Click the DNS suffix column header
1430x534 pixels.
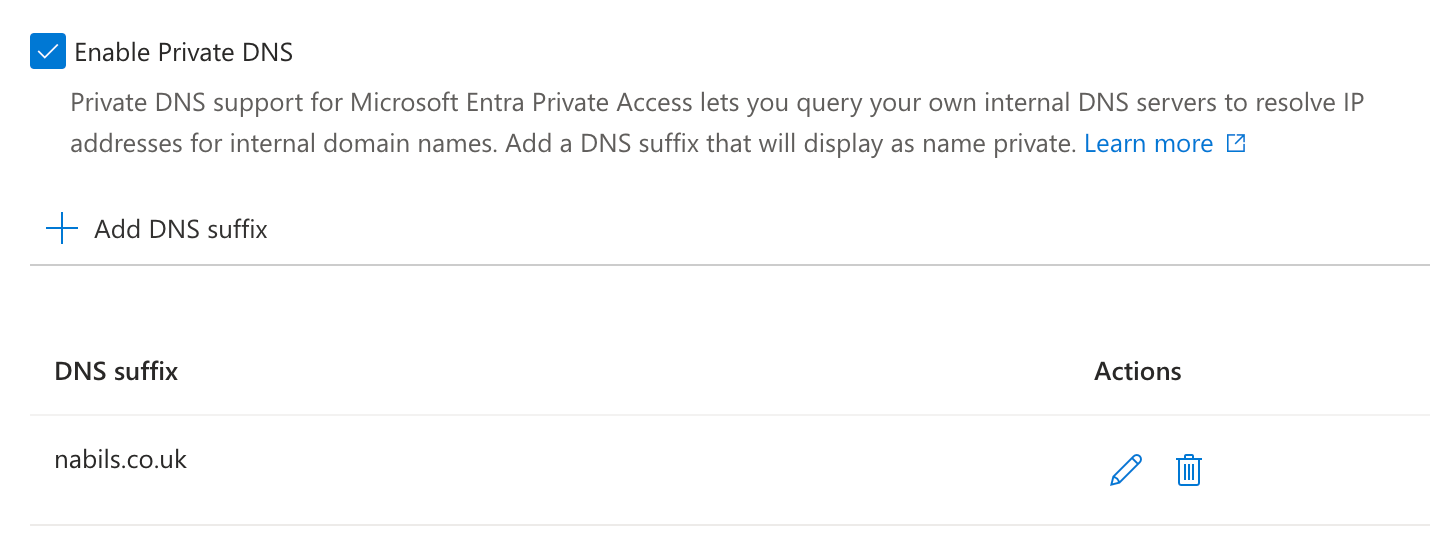(116, 372)
